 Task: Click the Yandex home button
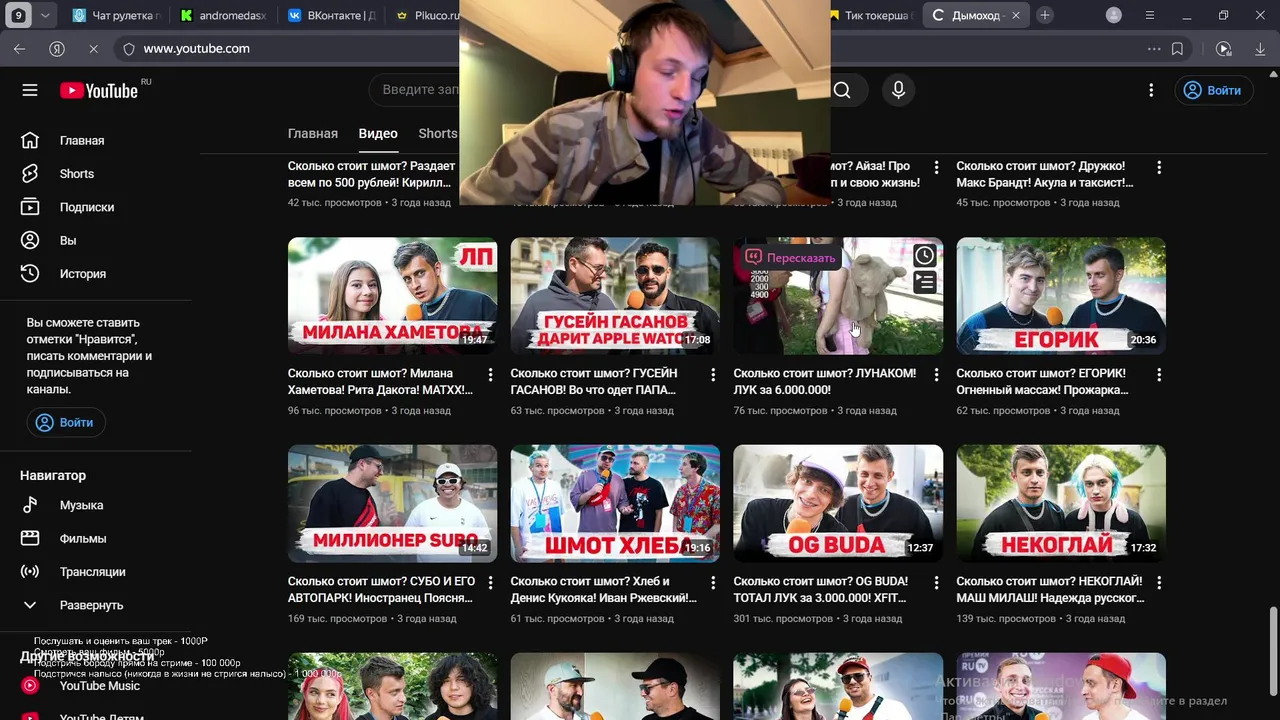tap(57, 48)
